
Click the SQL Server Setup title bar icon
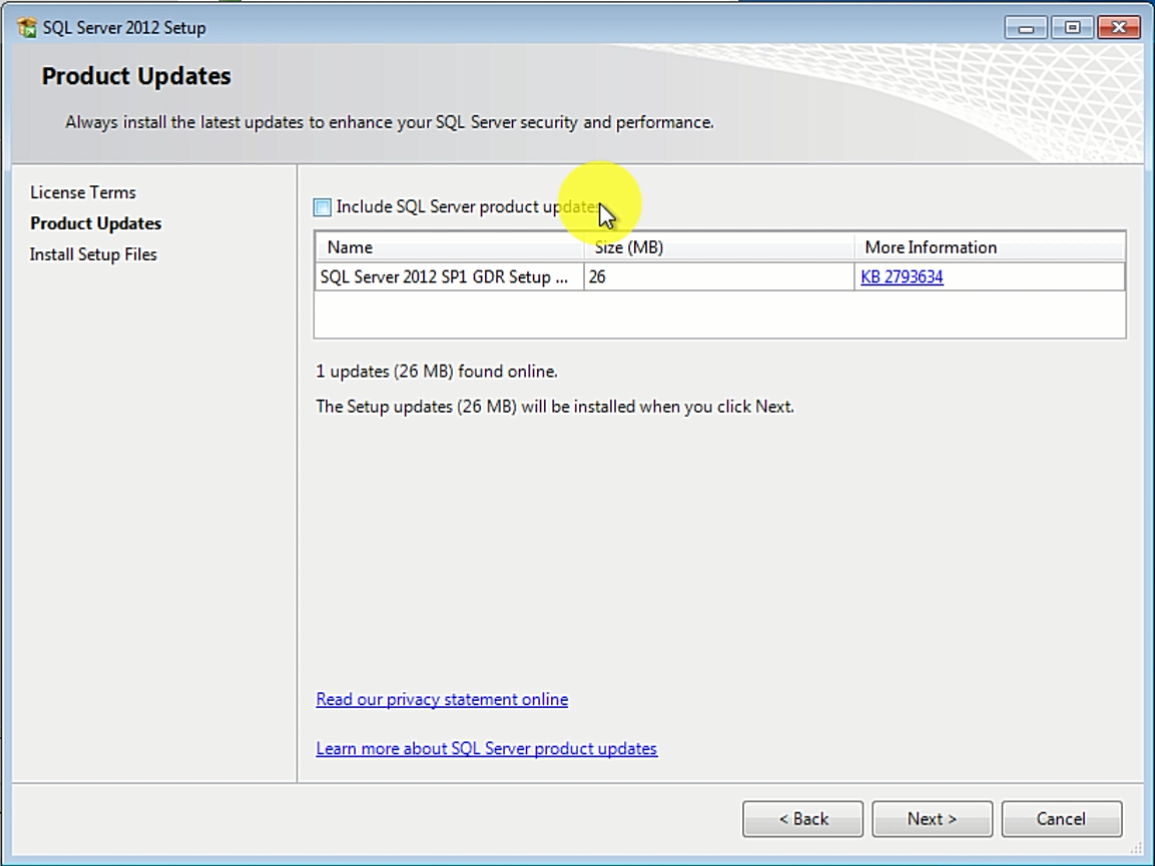(x=27, y=28)
